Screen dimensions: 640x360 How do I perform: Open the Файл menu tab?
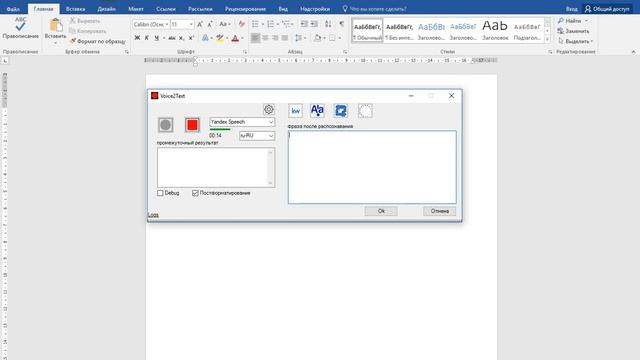coord(13,9)
